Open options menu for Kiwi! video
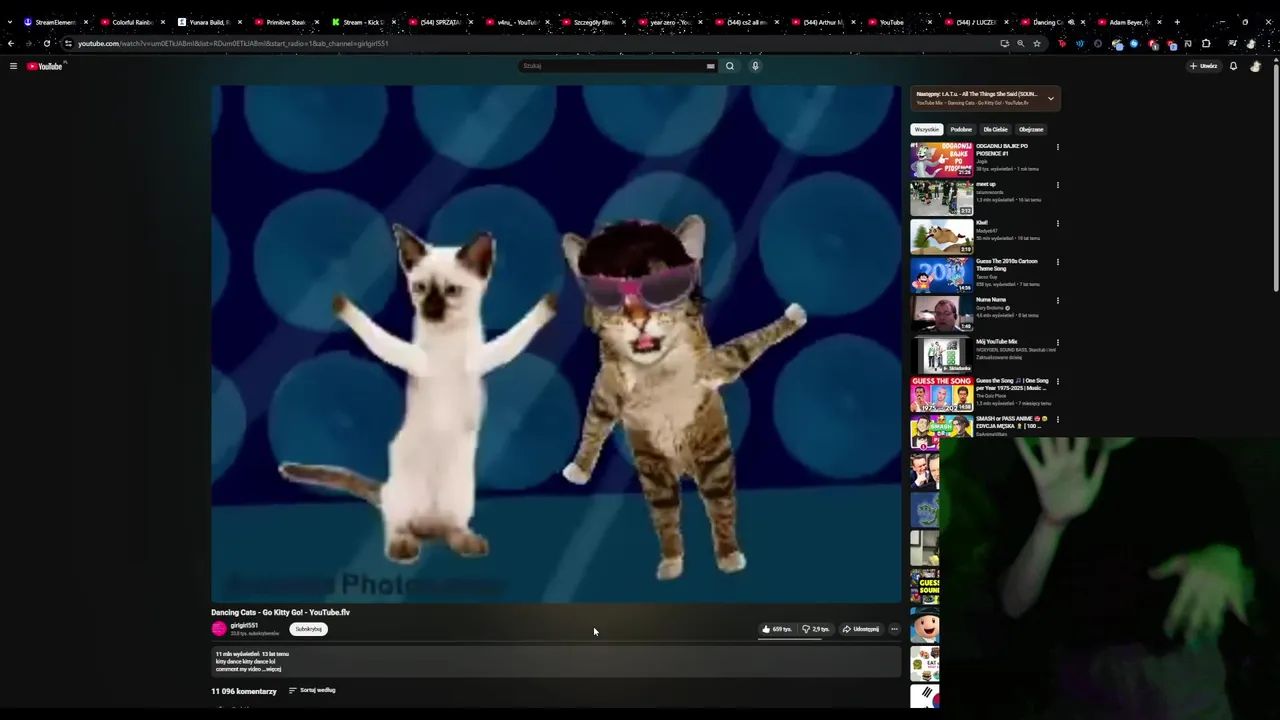 pyautogui.click(x=1057, y=224)
